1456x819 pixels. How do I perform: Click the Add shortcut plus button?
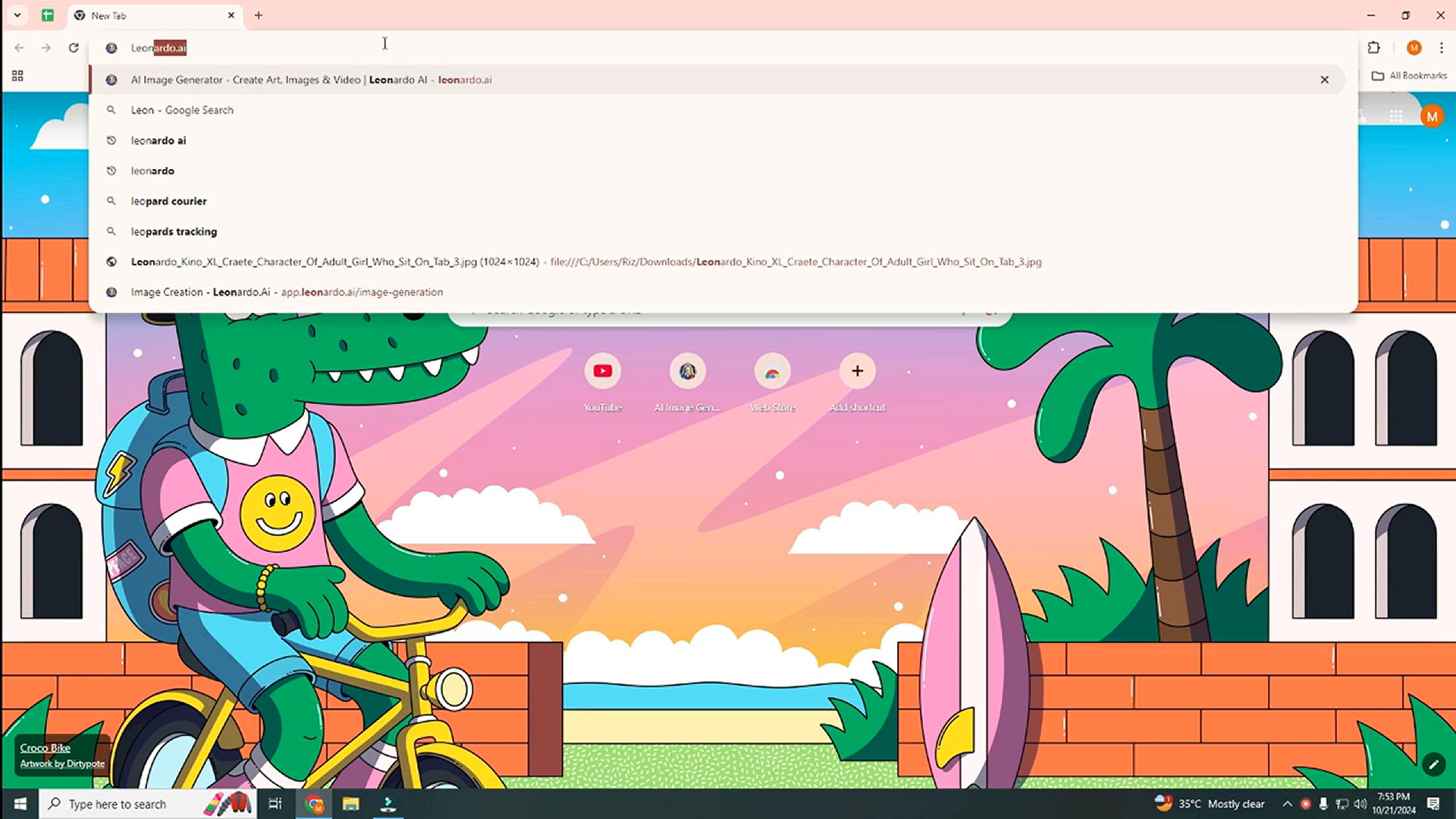(x=857, y=371)
